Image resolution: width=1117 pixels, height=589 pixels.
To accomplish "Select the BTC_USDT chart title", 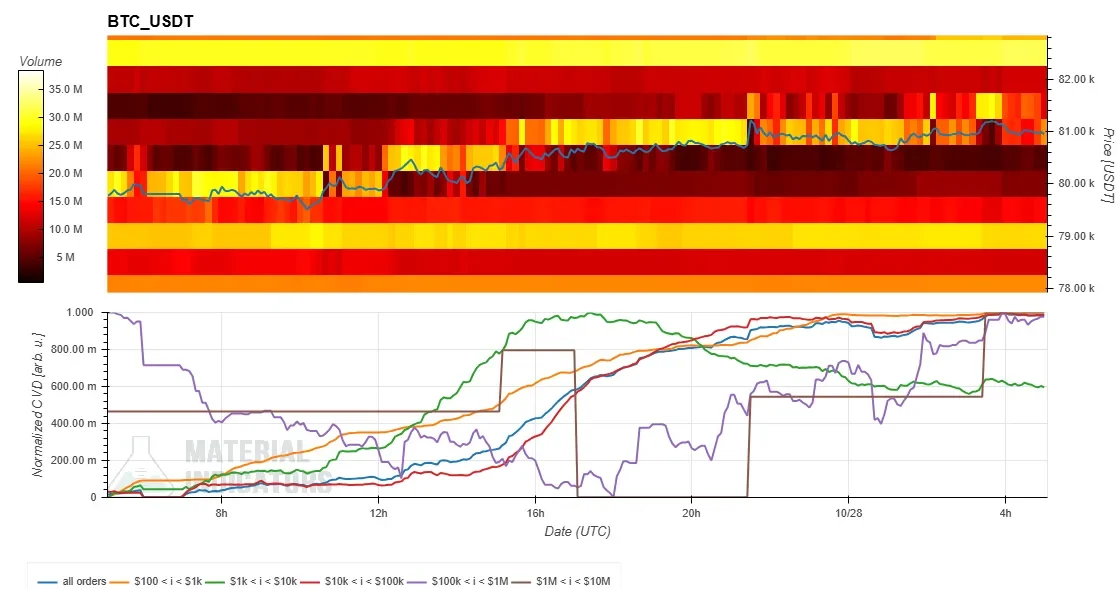I will coord(150,21).
